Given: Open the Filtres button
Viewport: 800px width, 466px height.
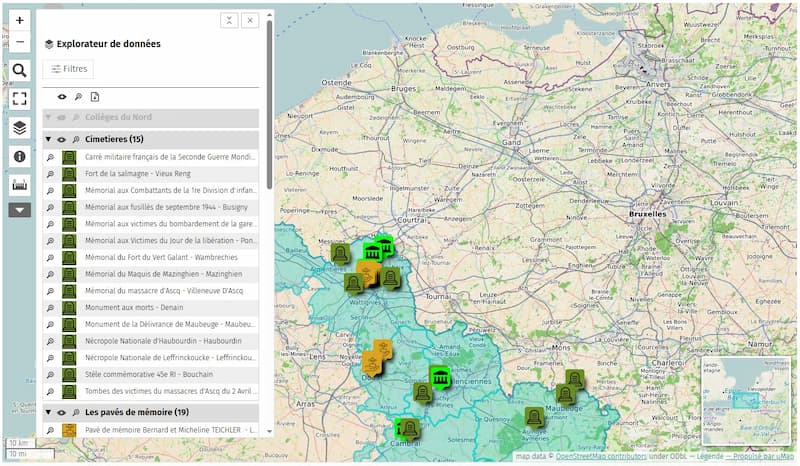Looking at the screenshot, I should (70, 69).
